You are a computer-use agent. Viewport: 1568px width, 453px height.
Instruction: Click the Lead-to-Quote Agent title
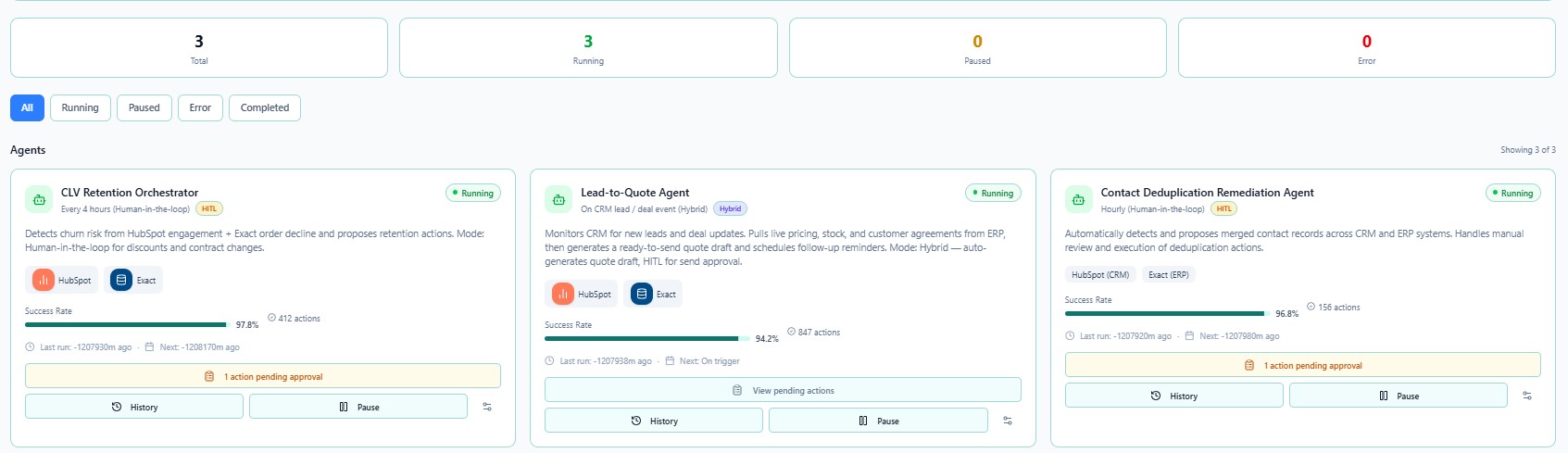pos(634,193)
